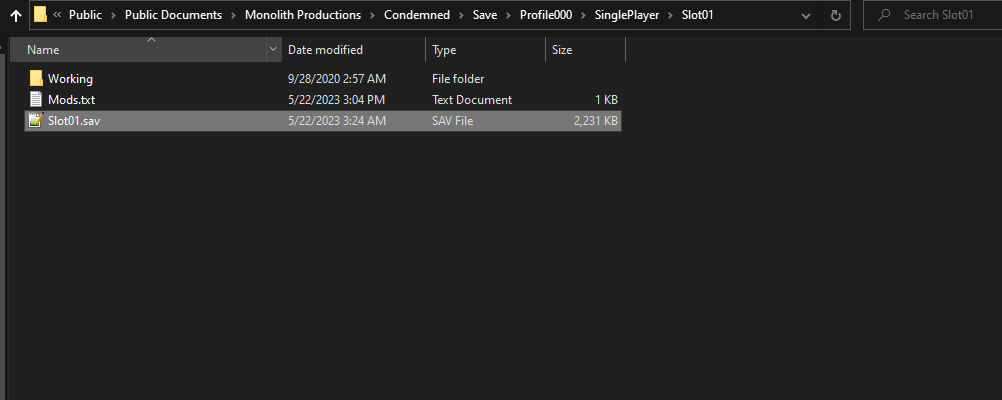The height and width of the screenshot is (400, 1002).
Task: Refresh the current folder view
Action: (x=835, y=16)
